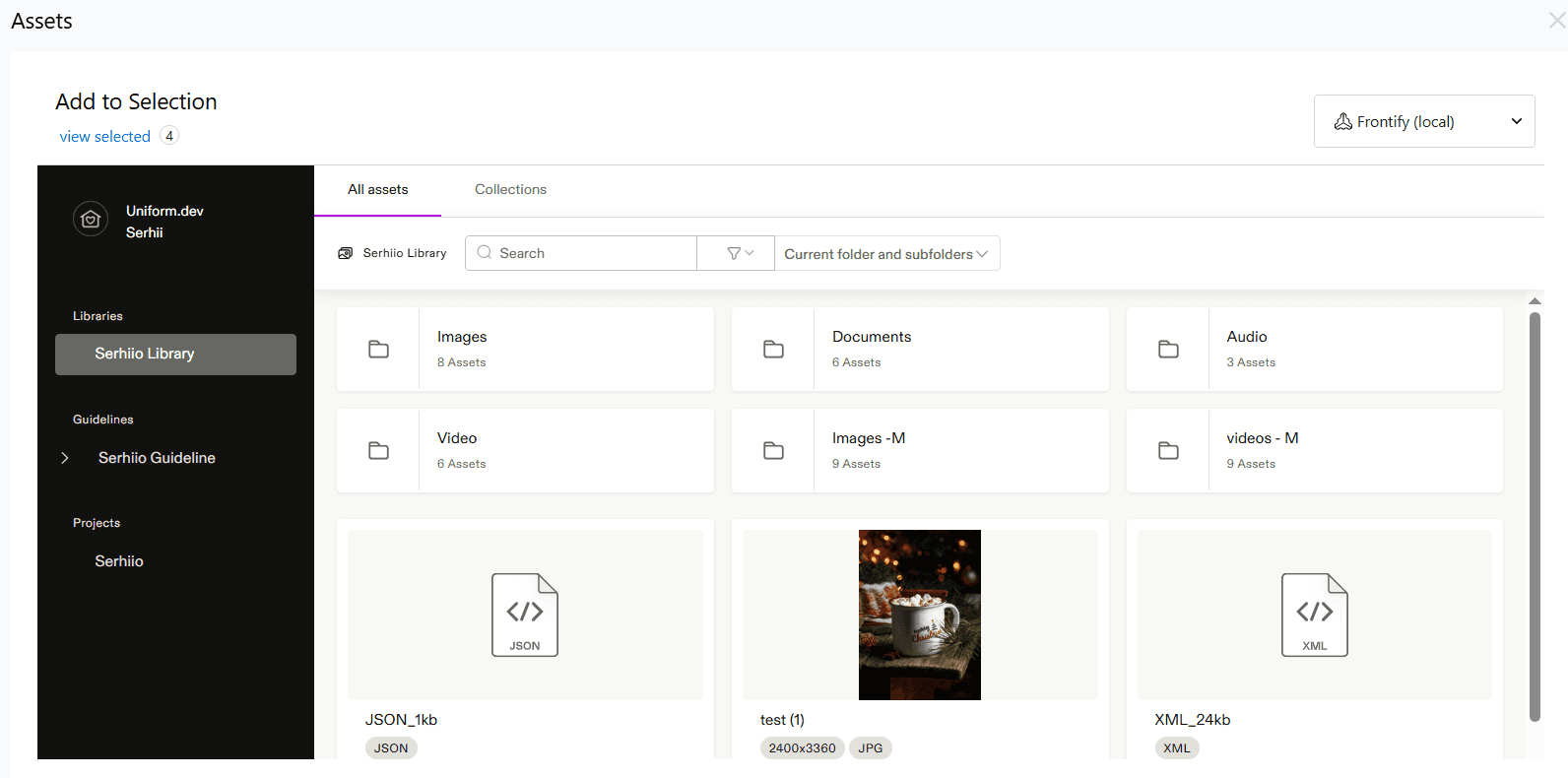Click the 8 Assets count under Images
Image resolution: width=1568 pixels, height=778 pixels.
click(x=462, y=362)
